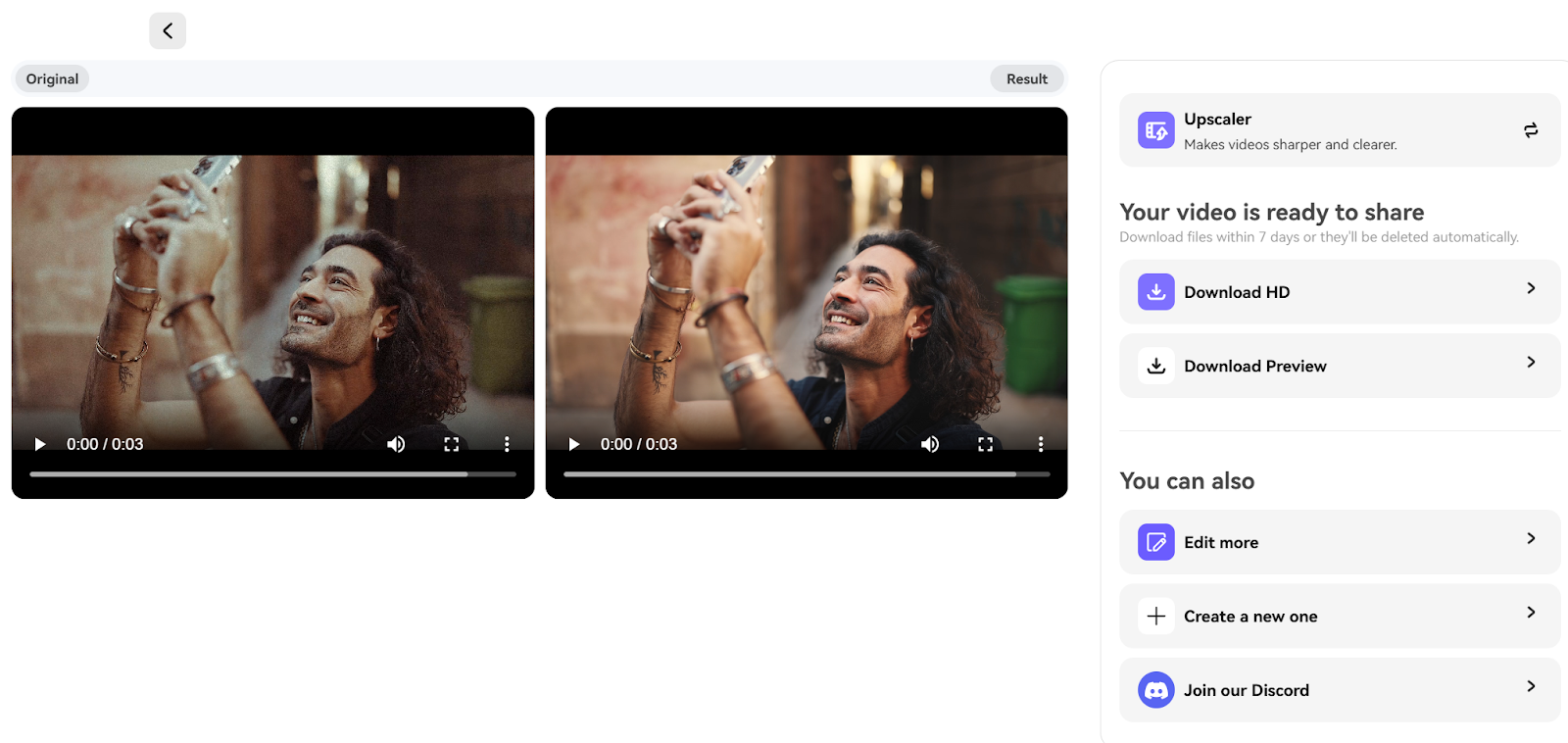Click the Upscaler title text
Screen dimensions: 1568x743
1217,119
